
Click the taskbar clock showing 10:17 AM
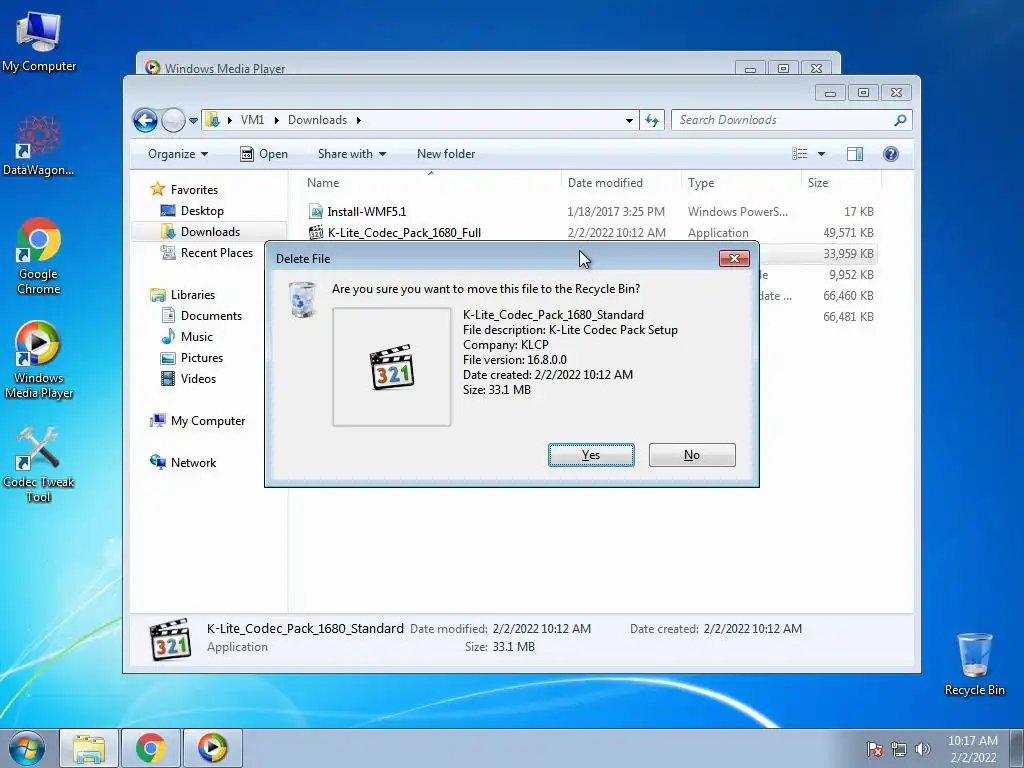click(973, 749)
